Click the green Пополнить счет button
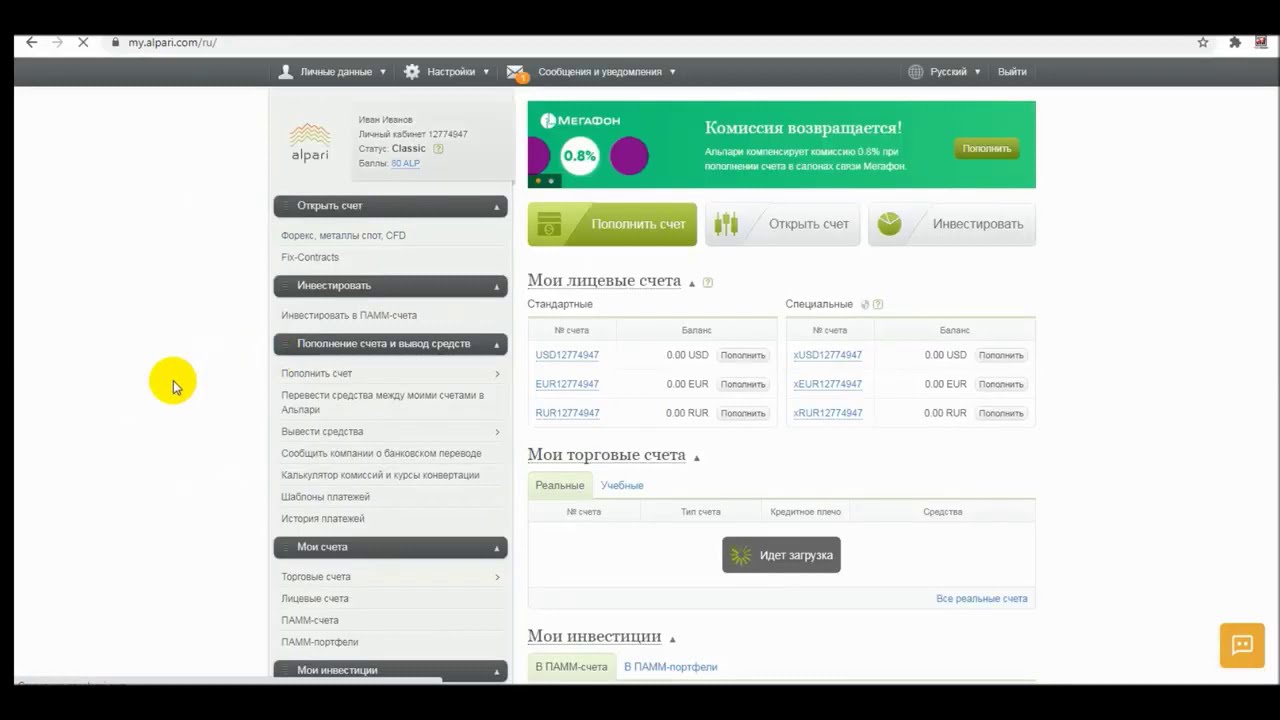Screen dimensions: 1280x720 (x=612, y=224)
